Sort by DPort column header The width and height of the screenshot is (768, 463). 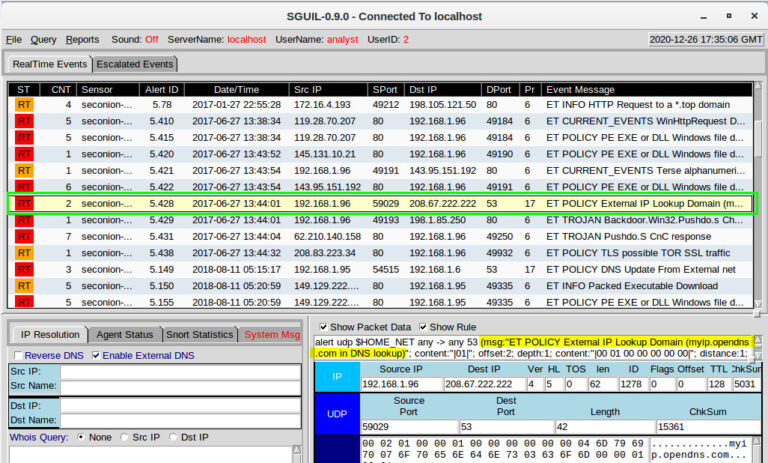click(x=499, y=90)
